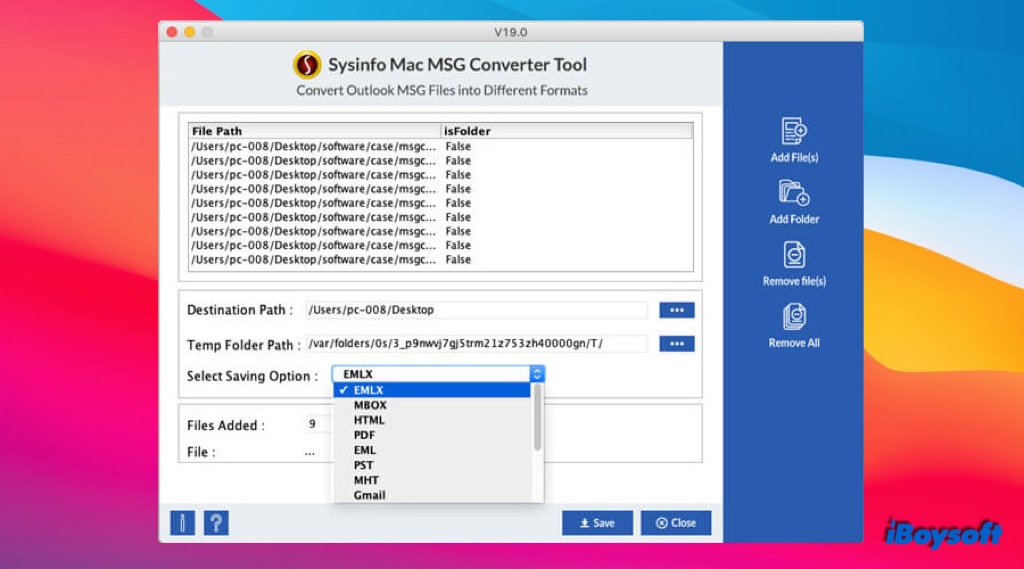Click the Add Folder icon
Image resolution: width=1024 pixels, height=569 pixels.
793,193
